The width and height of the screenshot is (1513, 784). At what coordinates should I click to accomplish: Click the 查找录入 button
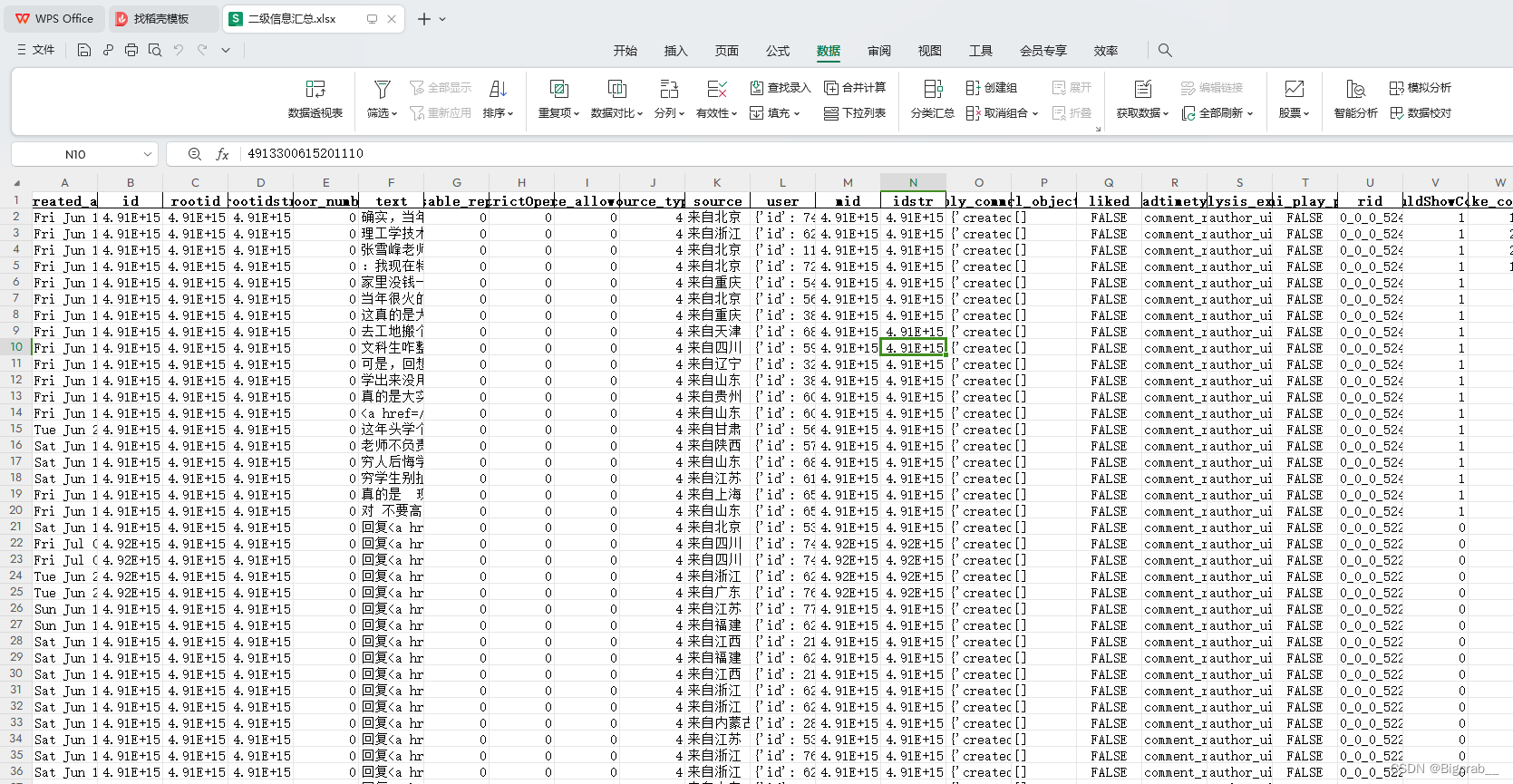(x=781, y=88)
